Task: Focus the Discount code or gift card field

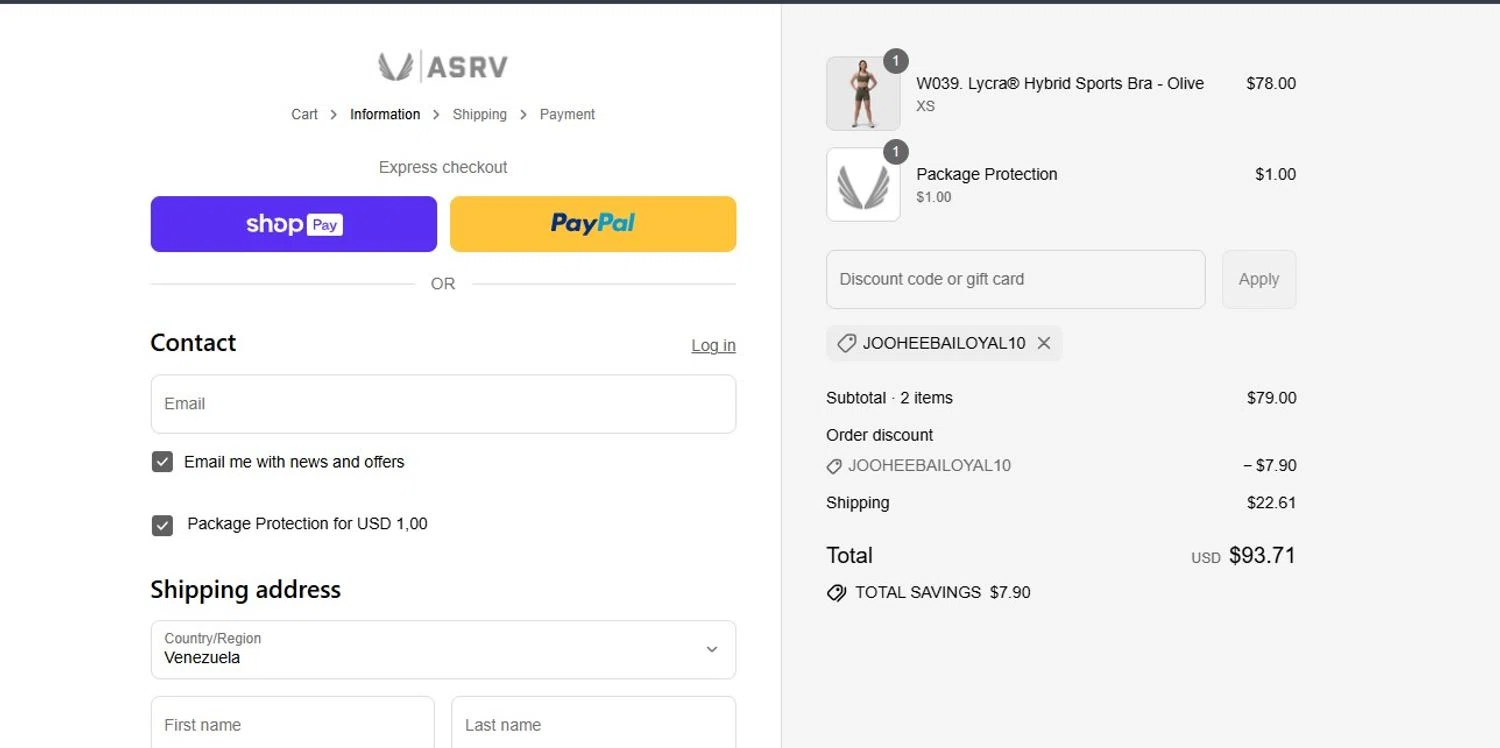Action: 1015,279
